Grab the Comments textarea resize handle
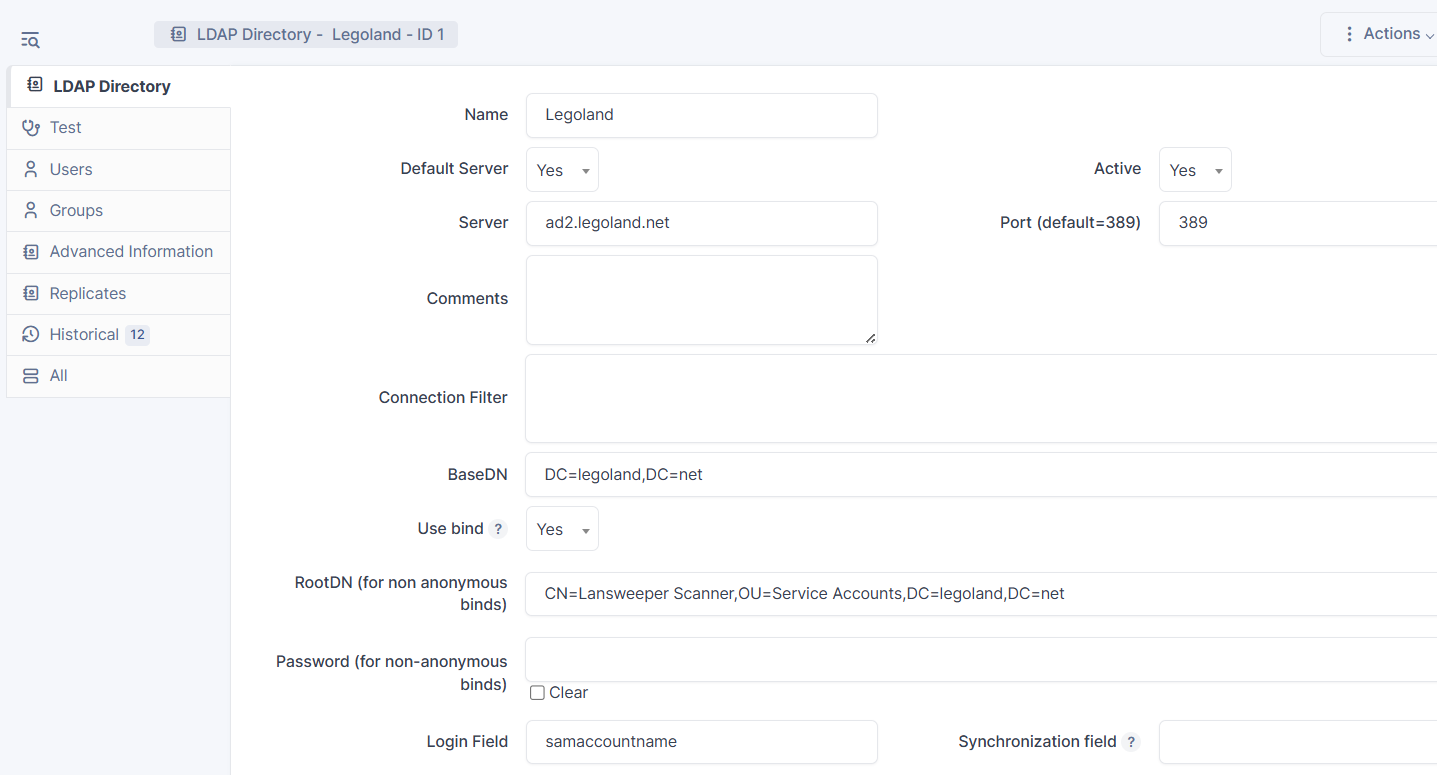 pyautogui.click(x=870, y=338)
